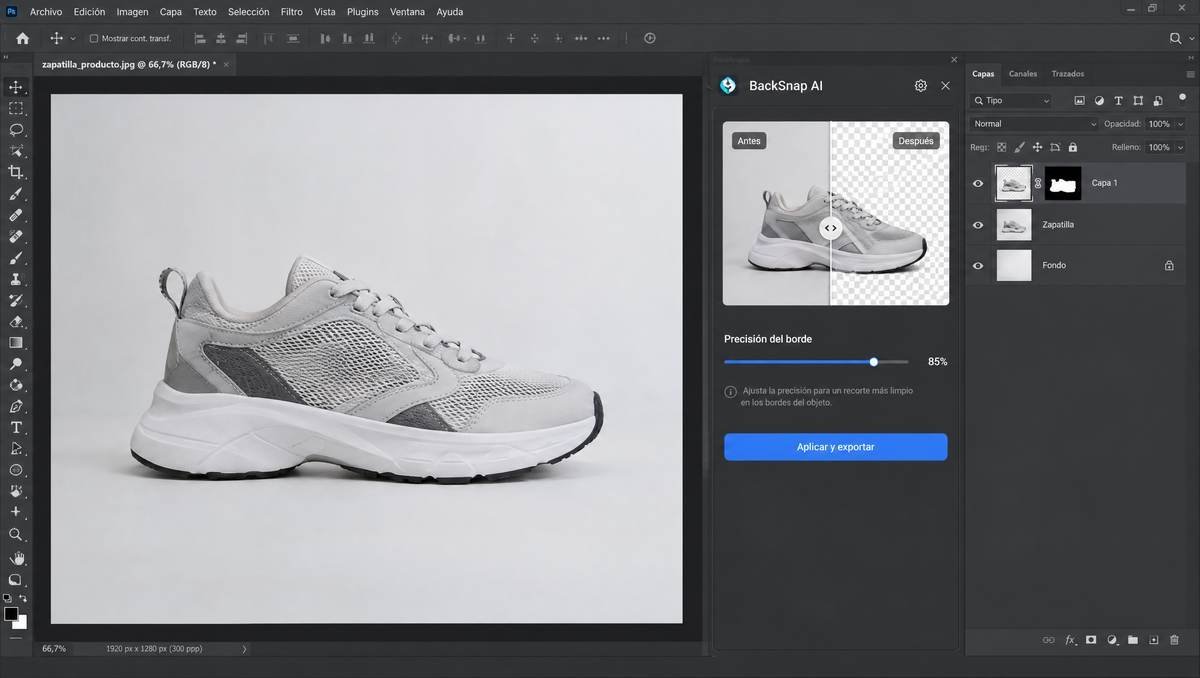Switch to the Canales tab
Image resolution: width=1200 pixels, height=678 pixels.
(1022, 74)
